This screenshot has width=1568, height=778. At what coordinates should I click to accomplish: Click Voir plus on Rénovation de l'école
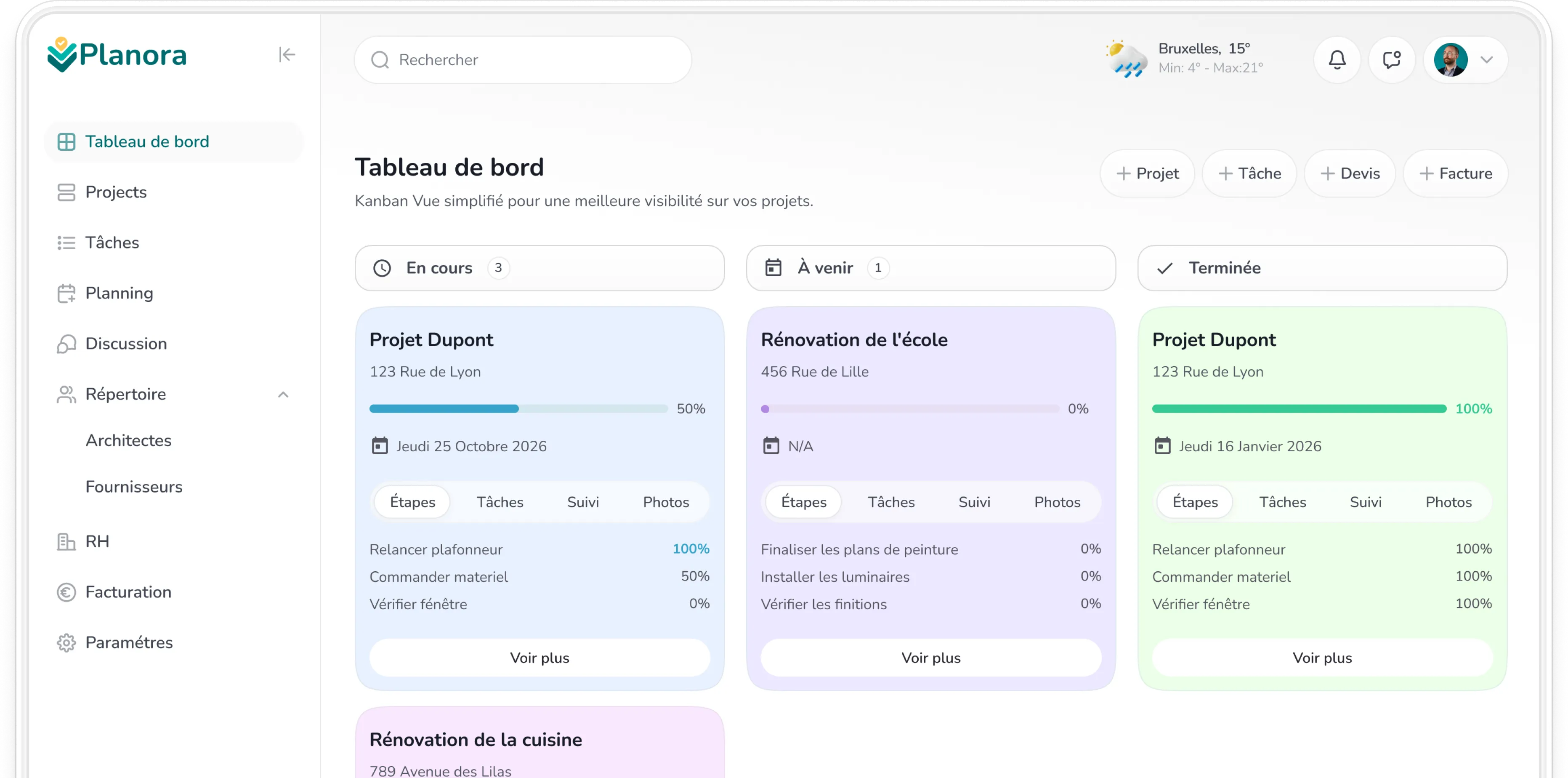click(931, 658)
